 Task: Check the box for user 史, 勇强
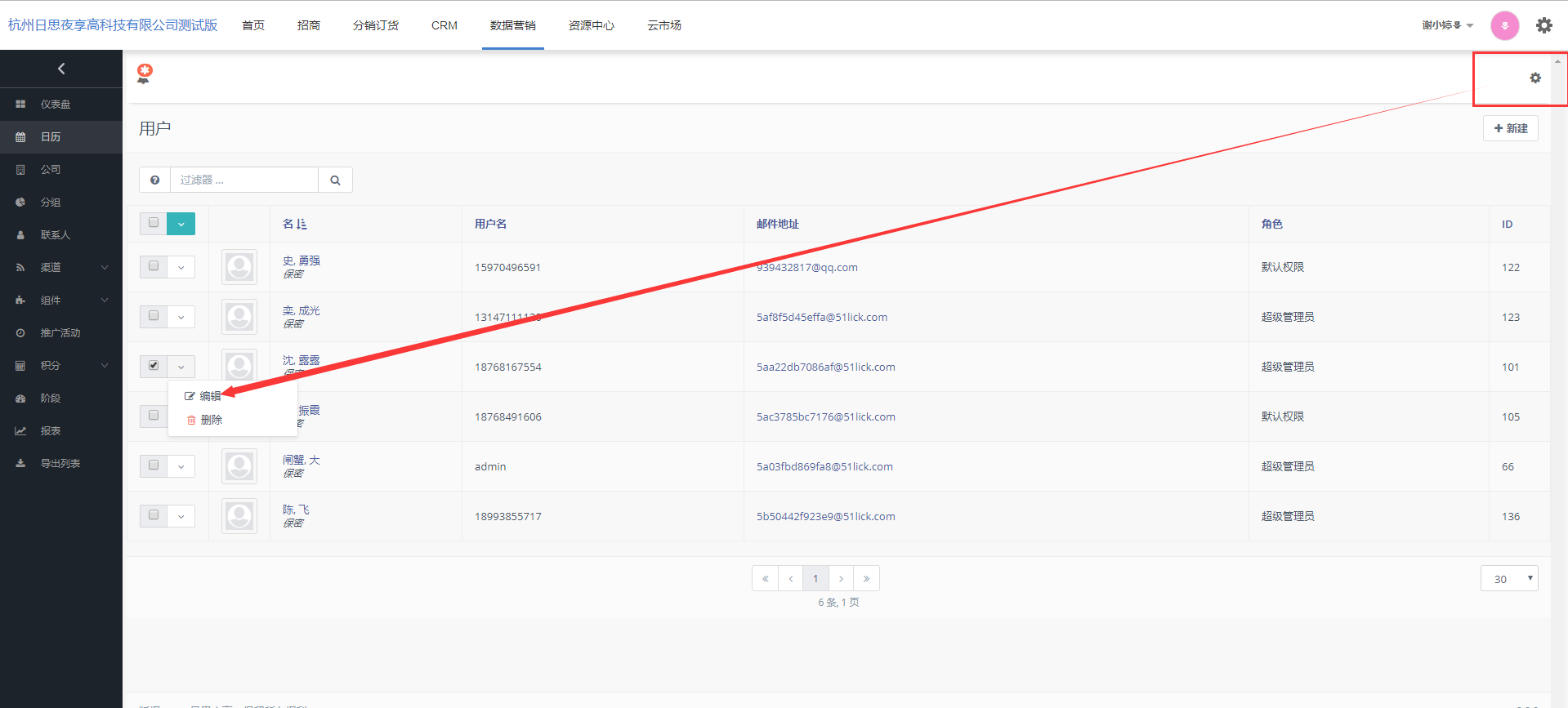[x=154, y=266]
